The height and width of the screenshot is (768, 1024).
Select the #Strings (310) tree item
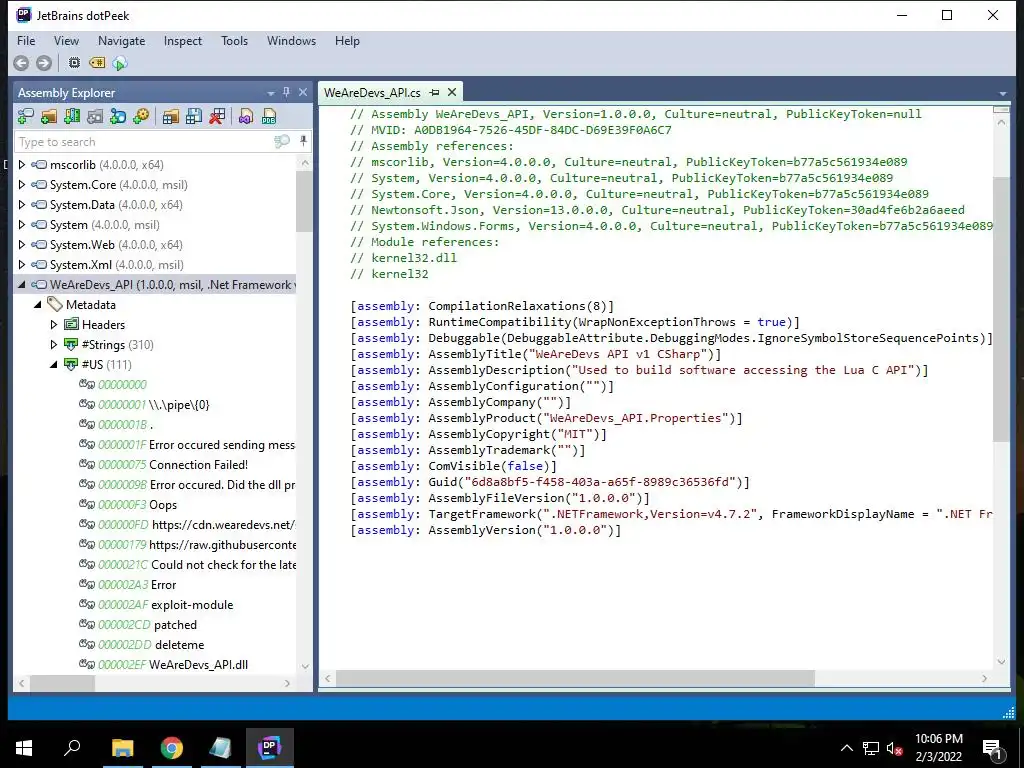(118, 344)
